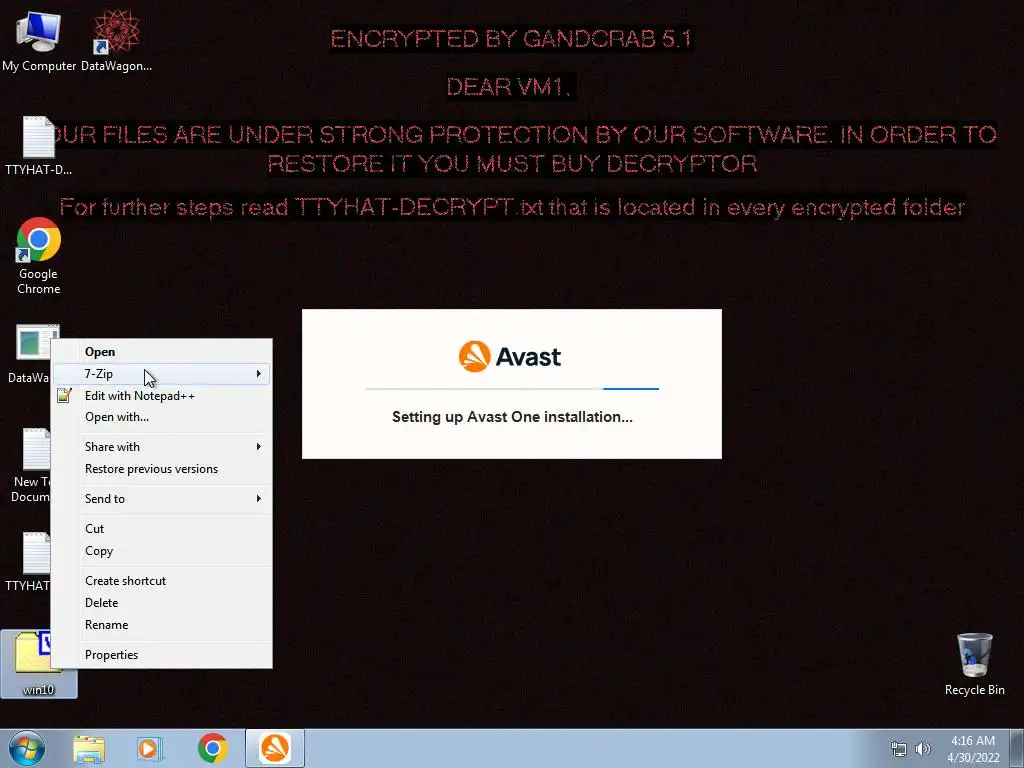Click the Notepad++ icon in the context menu
This screenshot has height=768, width=1024.
[x=64, y=395]
